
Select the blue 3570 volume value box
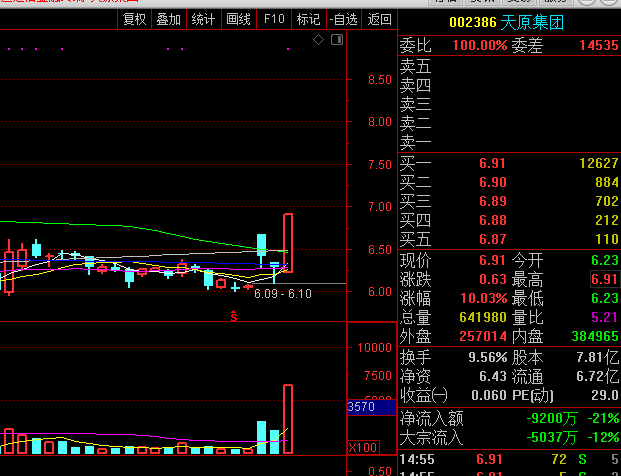[x=372, y=407]
